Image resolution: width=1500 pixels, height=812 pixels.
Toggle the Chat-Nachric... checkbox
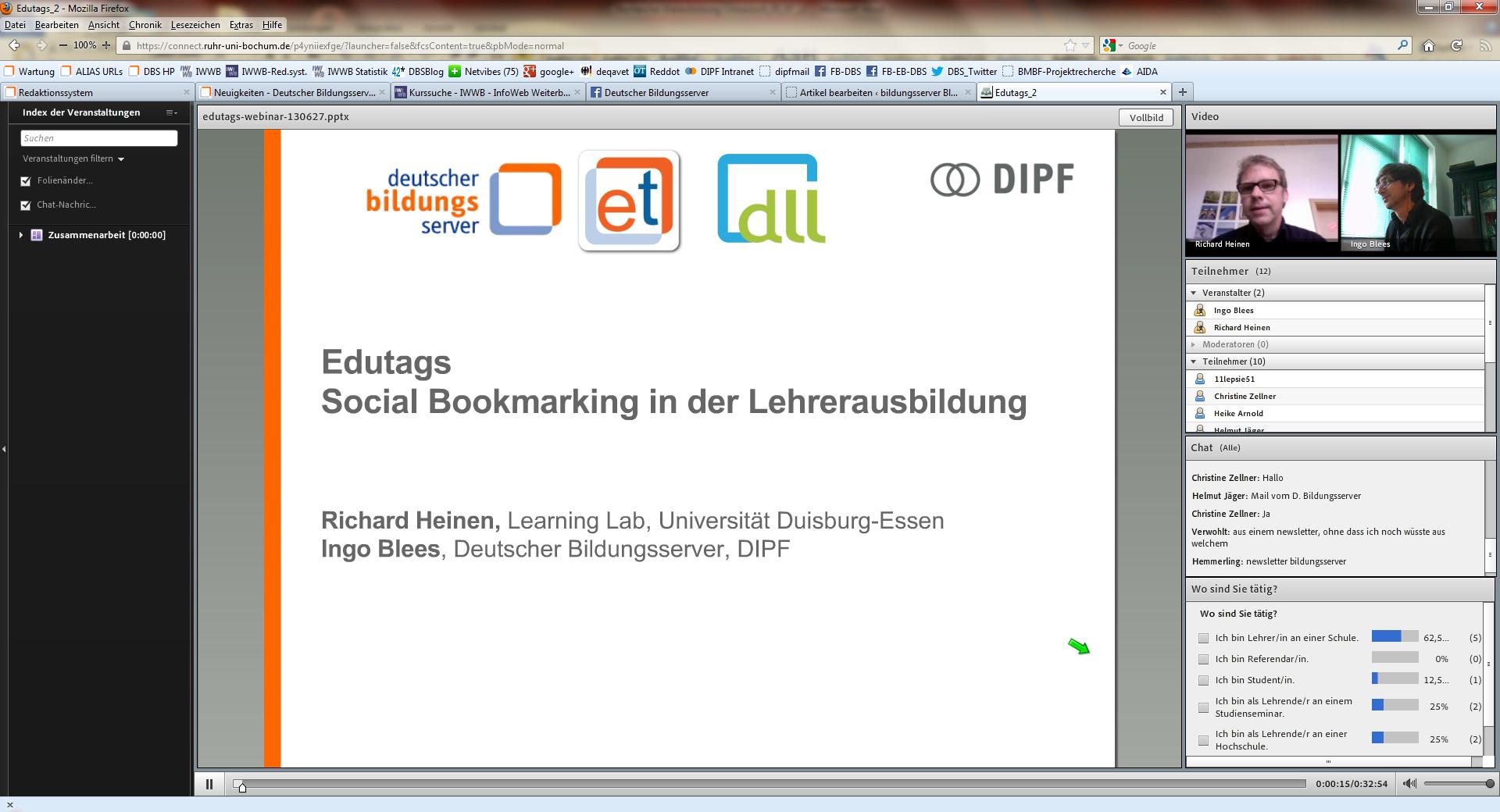26,205
